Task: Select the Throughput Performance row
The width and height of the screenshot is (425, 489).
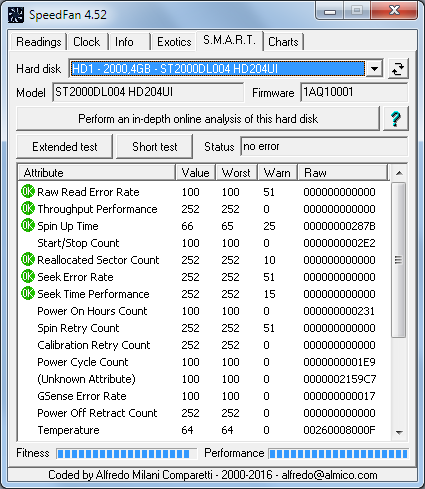Action: (x=204, y=209)
